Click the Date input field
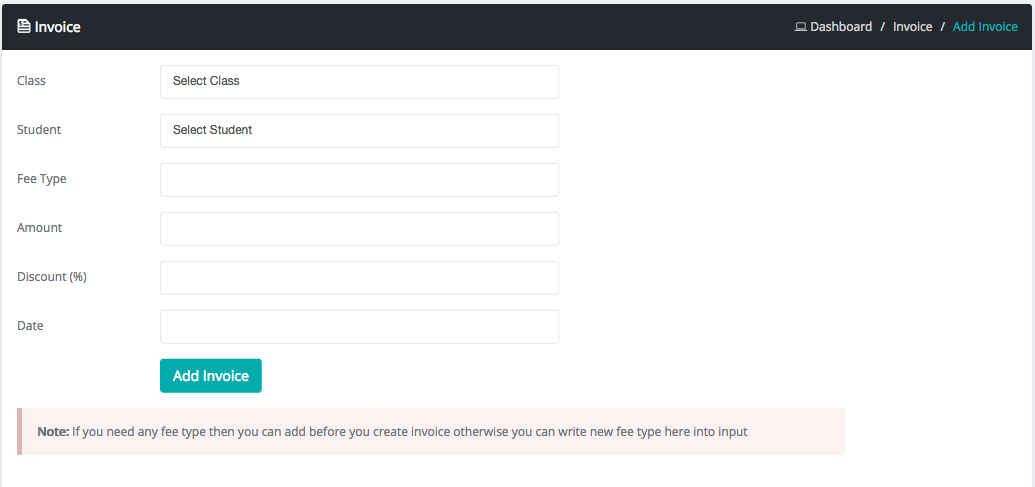Screen dimensions: 1035x487 tap(359, 326)
